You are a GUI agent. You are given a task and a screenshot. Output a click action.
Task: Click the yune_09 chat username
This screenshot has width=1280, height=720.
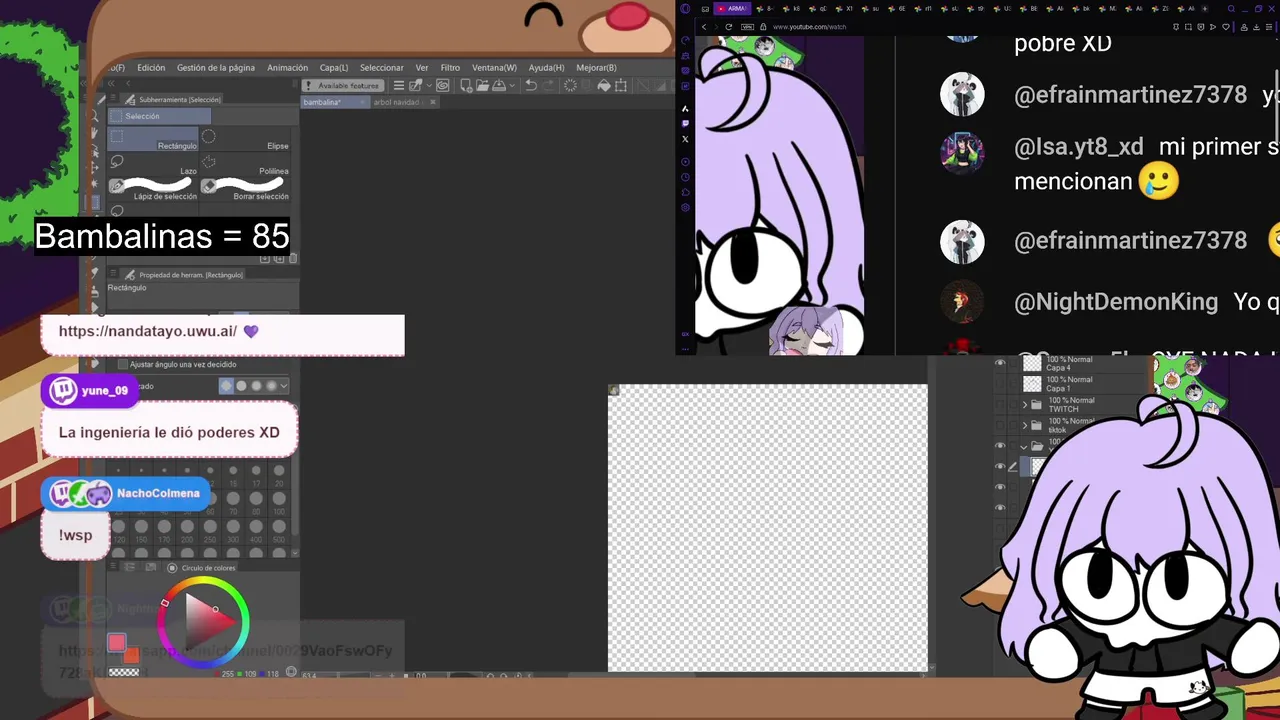click(105, 391)
